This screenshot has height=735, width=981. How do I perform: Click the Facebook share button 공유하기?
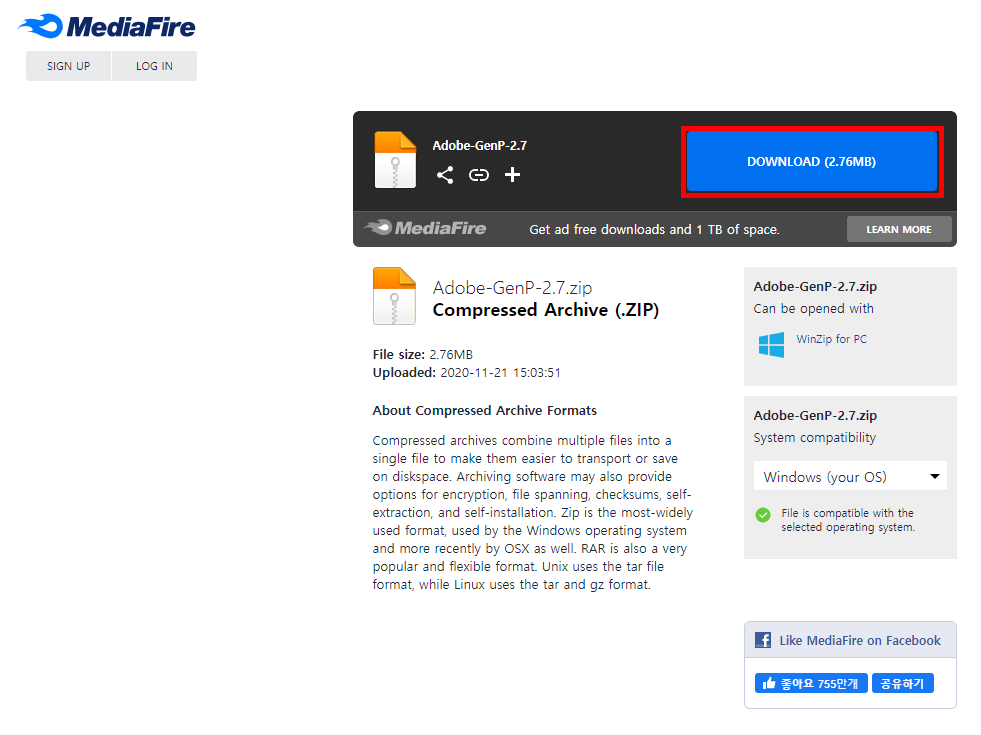click(x=903, y=683)
